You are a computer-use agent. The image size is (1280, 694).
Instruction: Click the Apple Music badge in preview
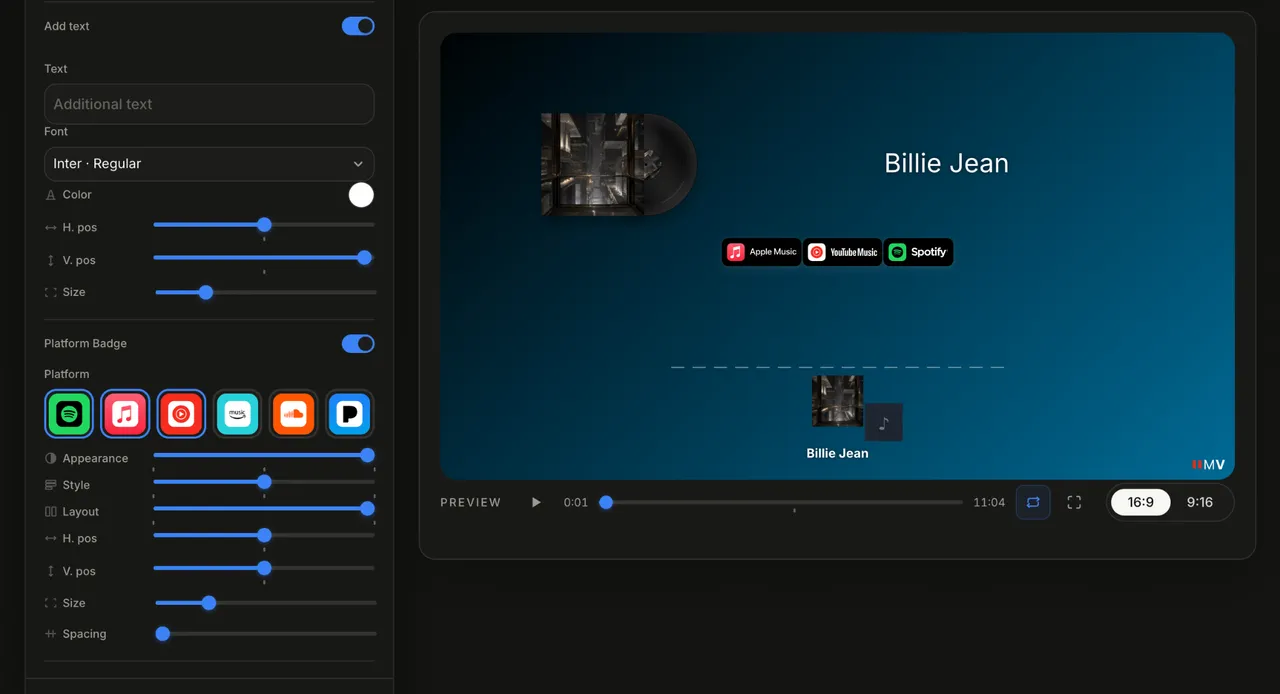tap(762, 252)
